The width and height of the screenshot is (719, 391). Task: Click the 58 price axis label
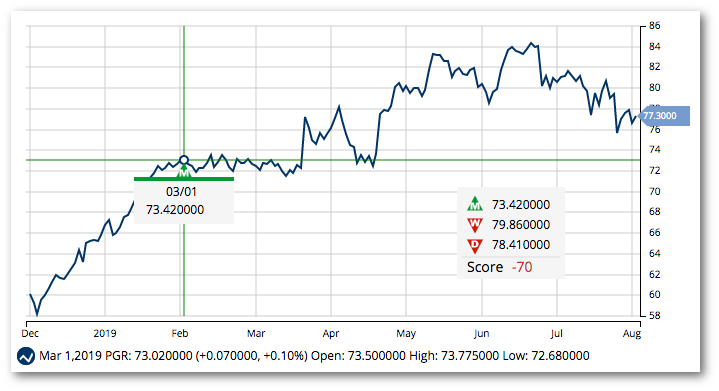tap(655, 315)
